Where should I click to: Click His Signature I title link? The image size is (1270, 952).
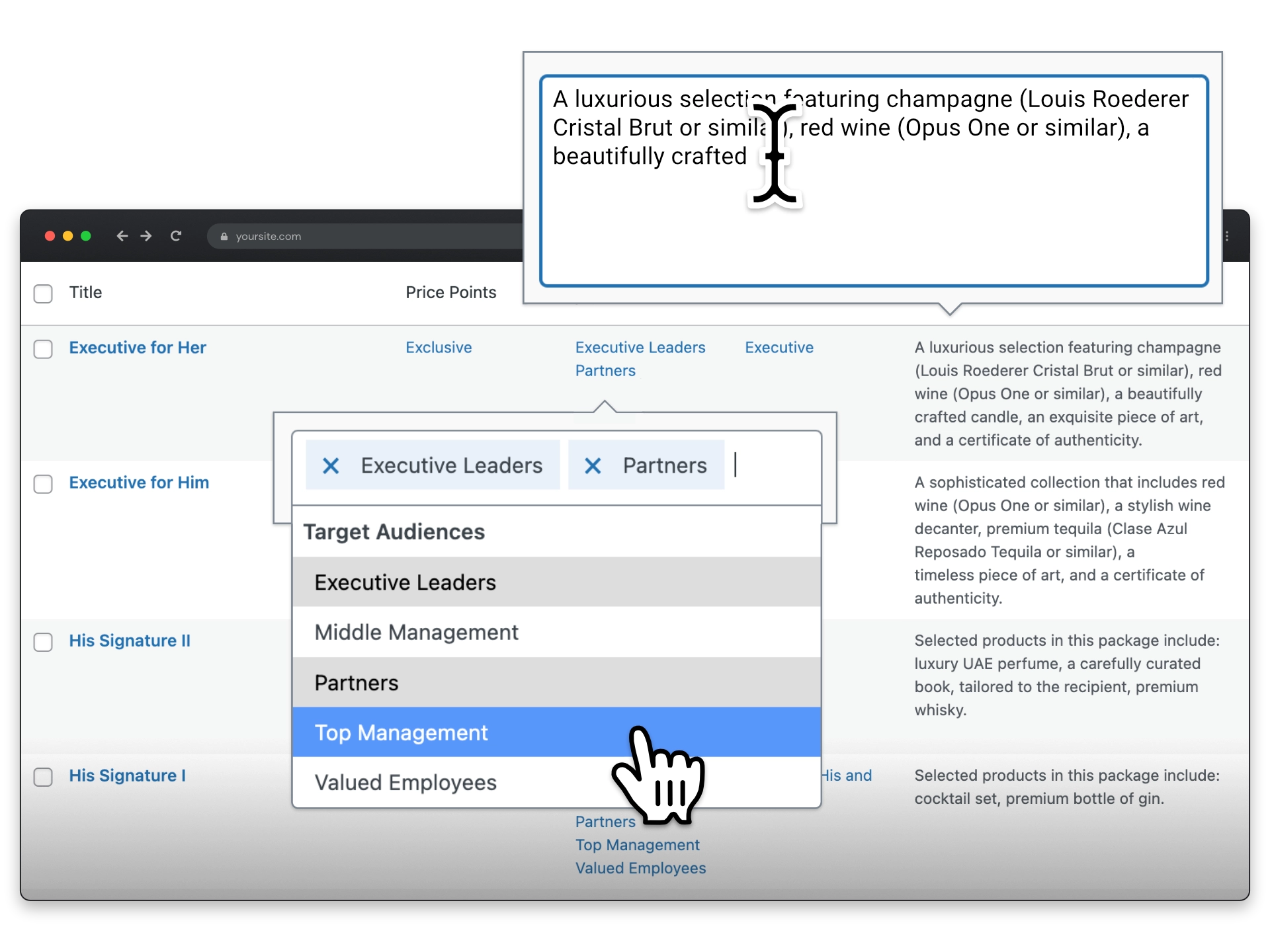pos(127,776)
